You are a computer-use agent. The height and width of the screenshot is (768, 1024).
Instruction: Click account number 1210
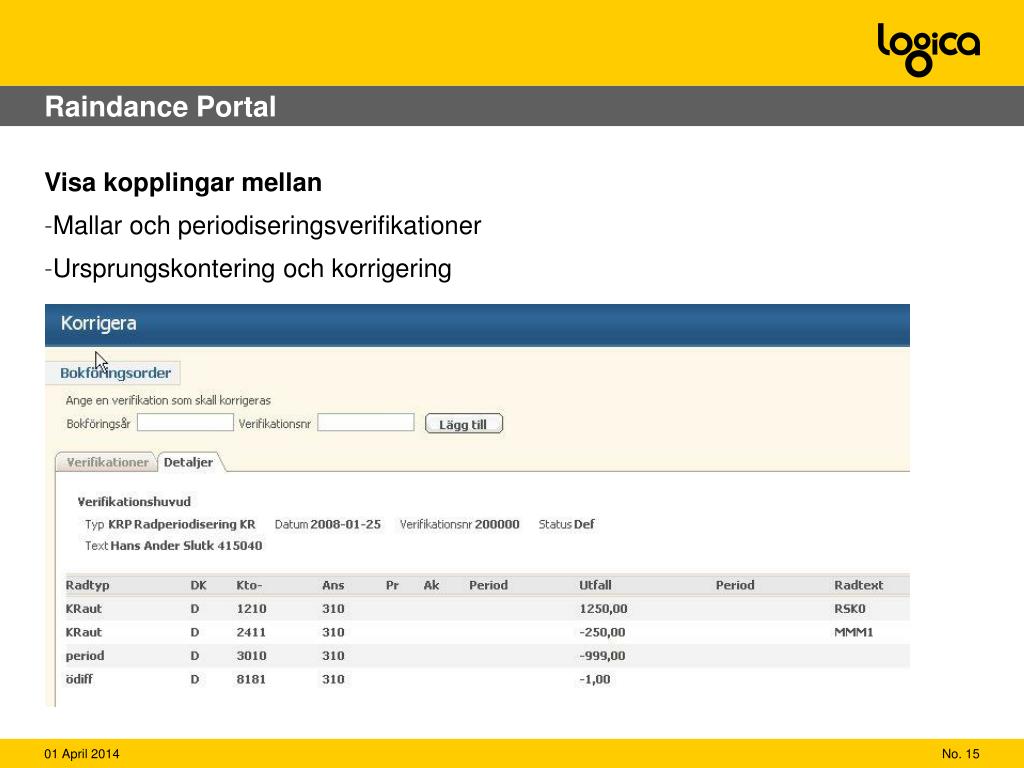coord(251,609)
